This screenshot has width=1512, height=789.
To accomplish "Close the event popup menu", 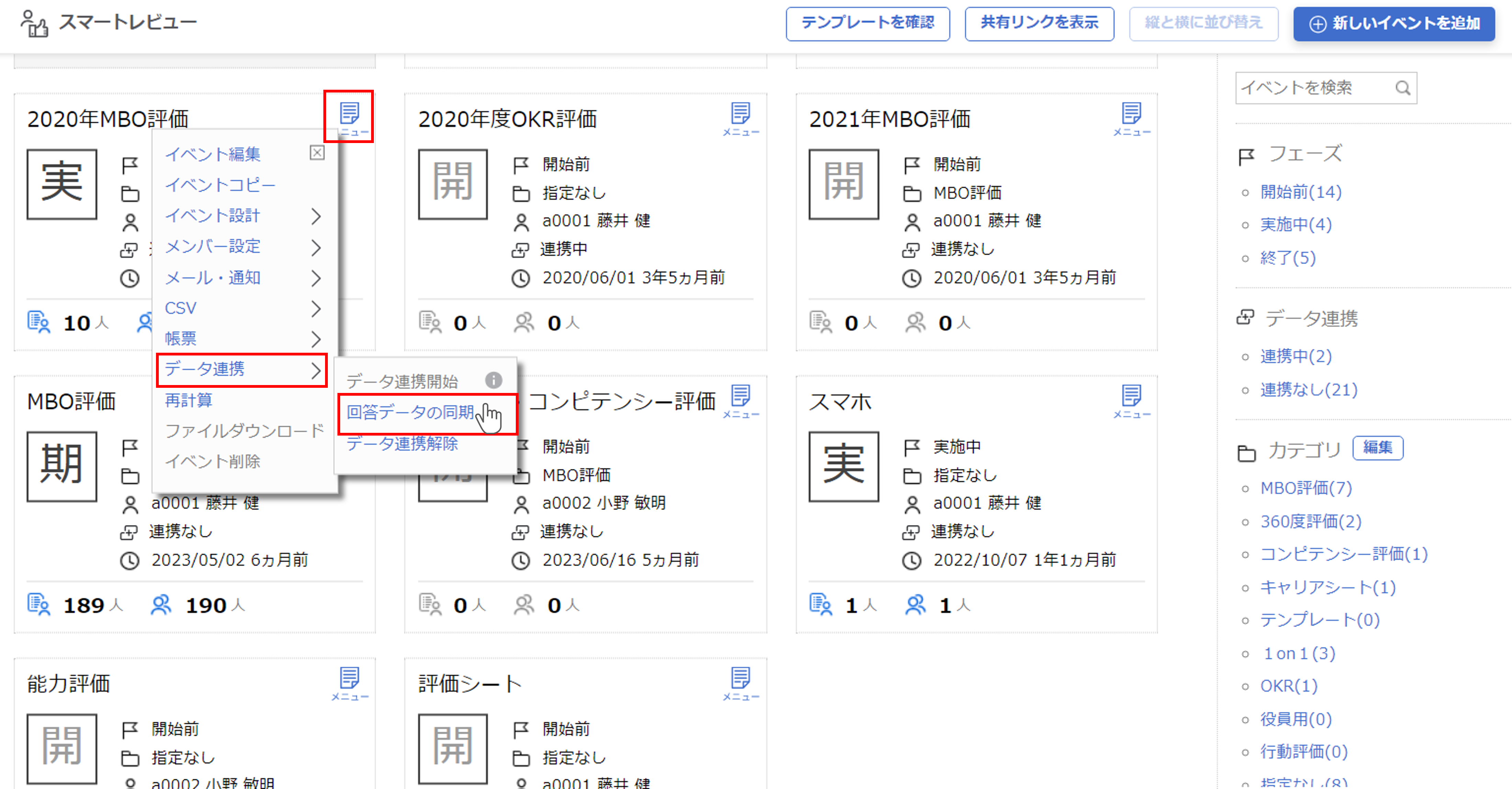I will [317, 153].
